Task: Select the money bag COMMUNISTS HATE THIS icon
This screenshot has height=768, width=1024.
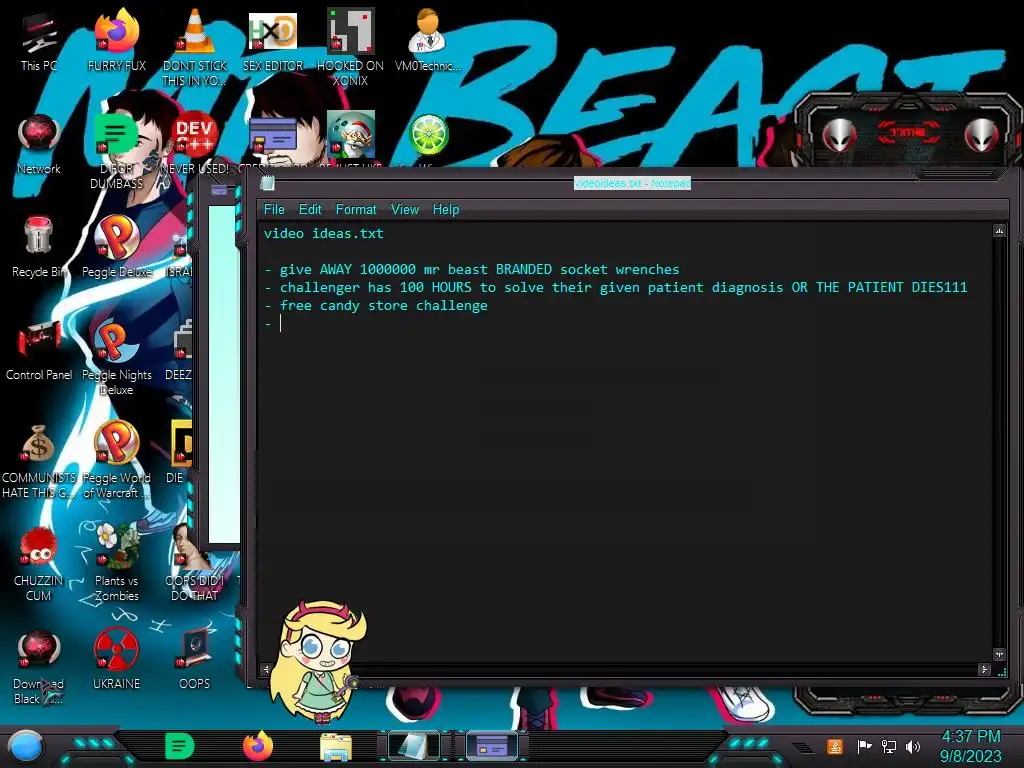Action: (39, 460)
